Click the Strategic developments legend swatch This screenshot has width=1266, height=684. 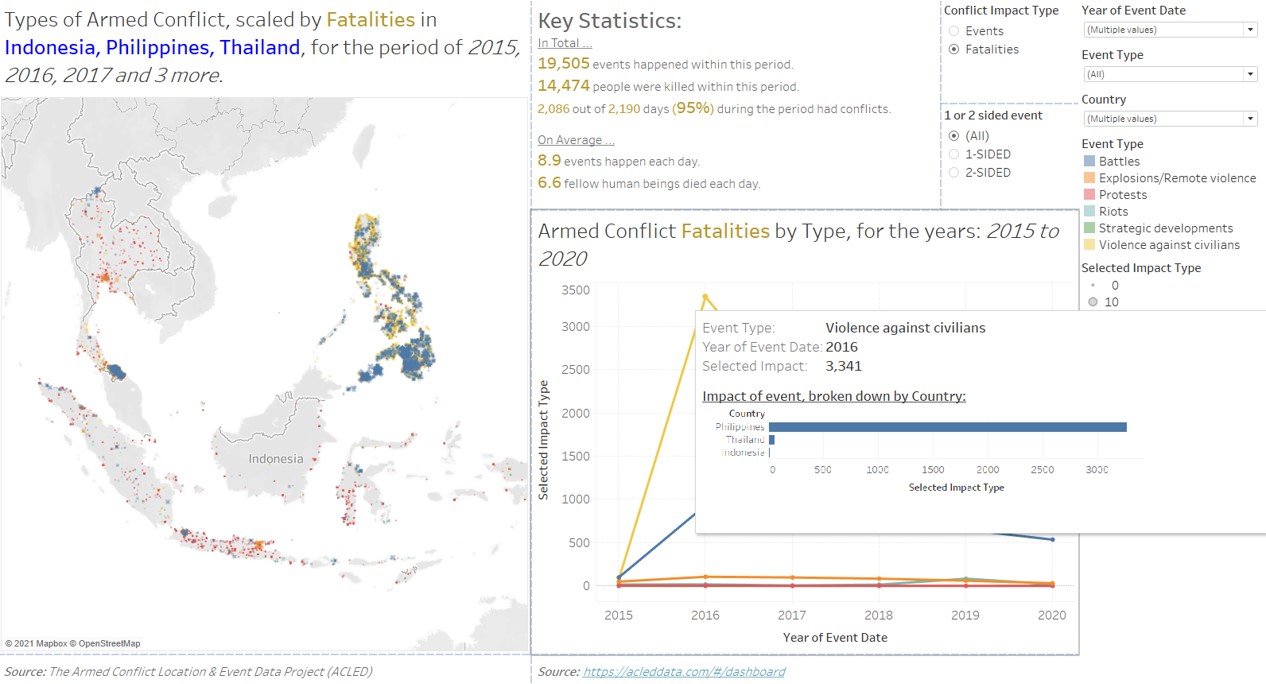pyautogui.click(x=1089, y=228)
